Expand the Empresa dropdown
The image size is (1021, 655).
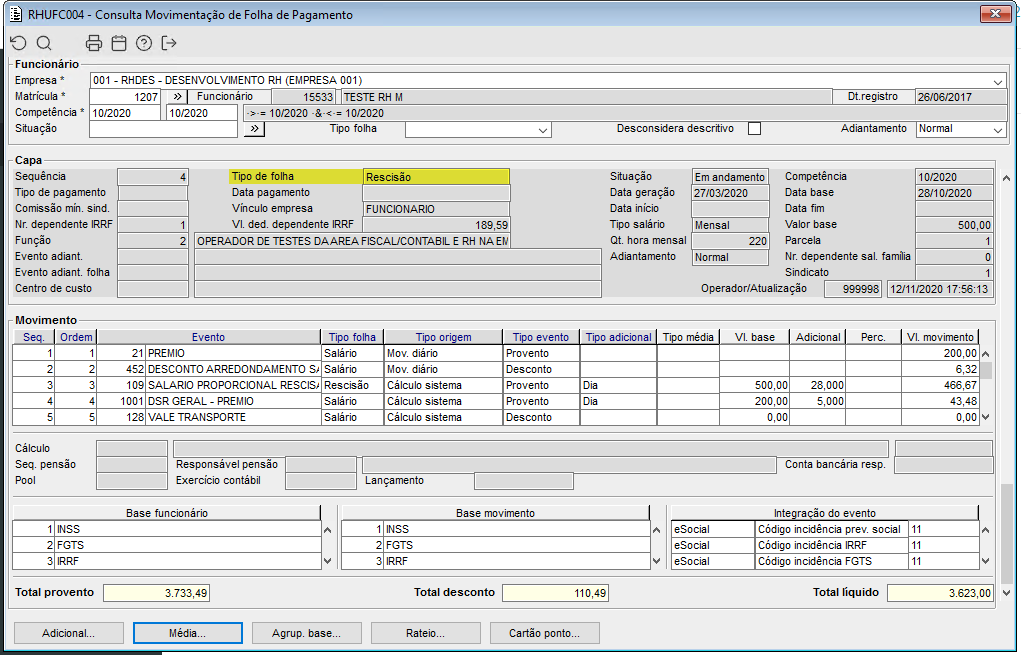coord(998,81)
